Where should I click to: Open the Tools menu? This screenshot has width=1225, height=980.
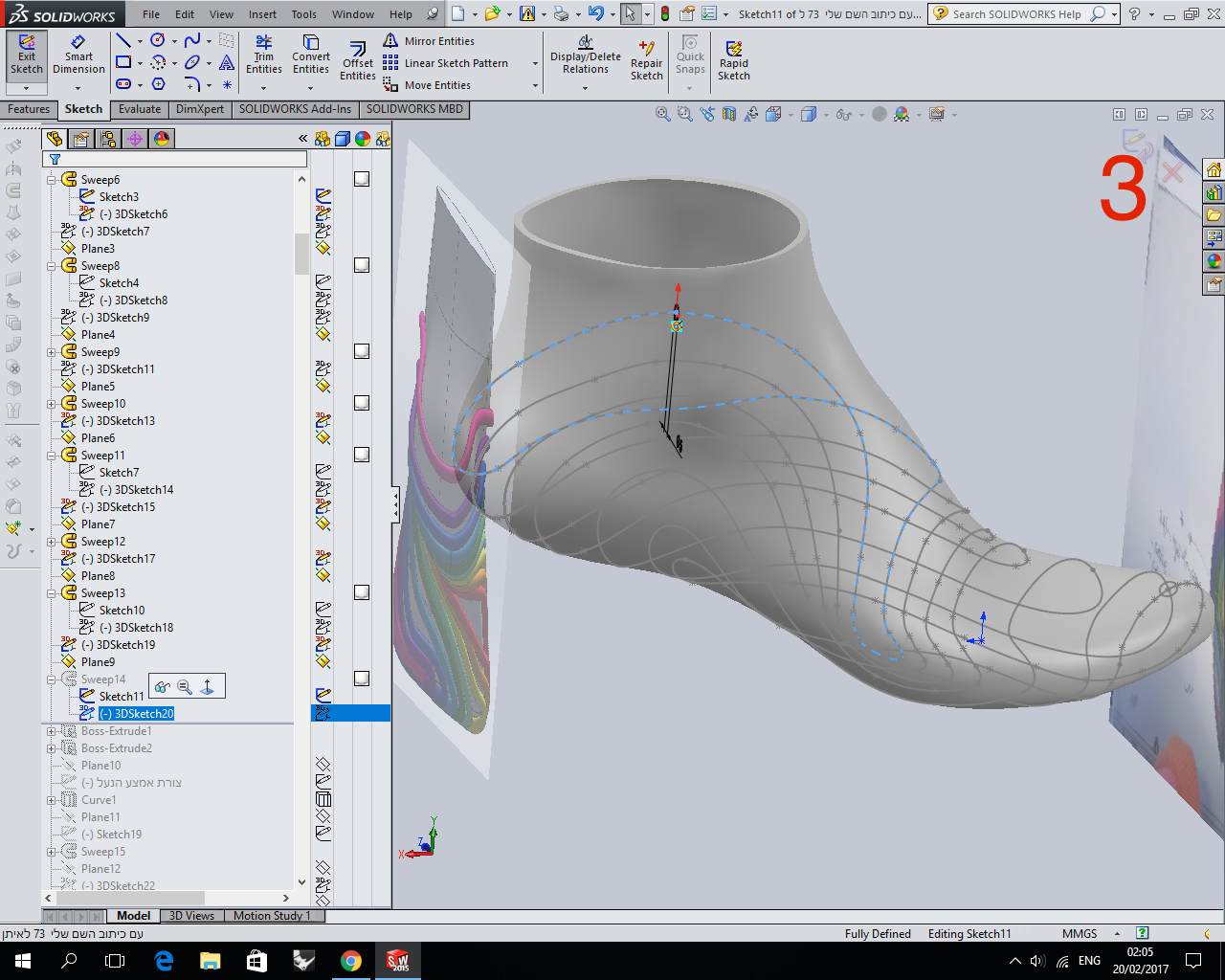pyautogui.click(x=304, y=14)
